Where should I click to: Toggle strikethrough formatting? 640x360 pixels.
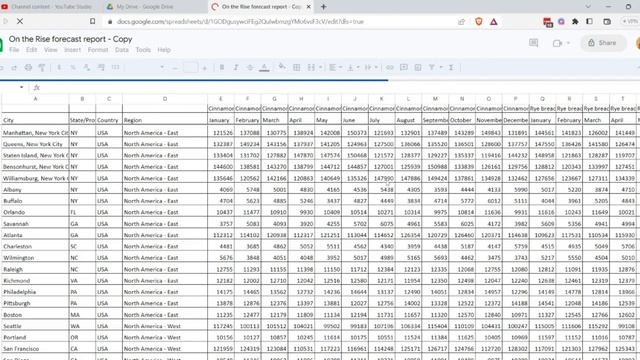[x=250, y=67]
